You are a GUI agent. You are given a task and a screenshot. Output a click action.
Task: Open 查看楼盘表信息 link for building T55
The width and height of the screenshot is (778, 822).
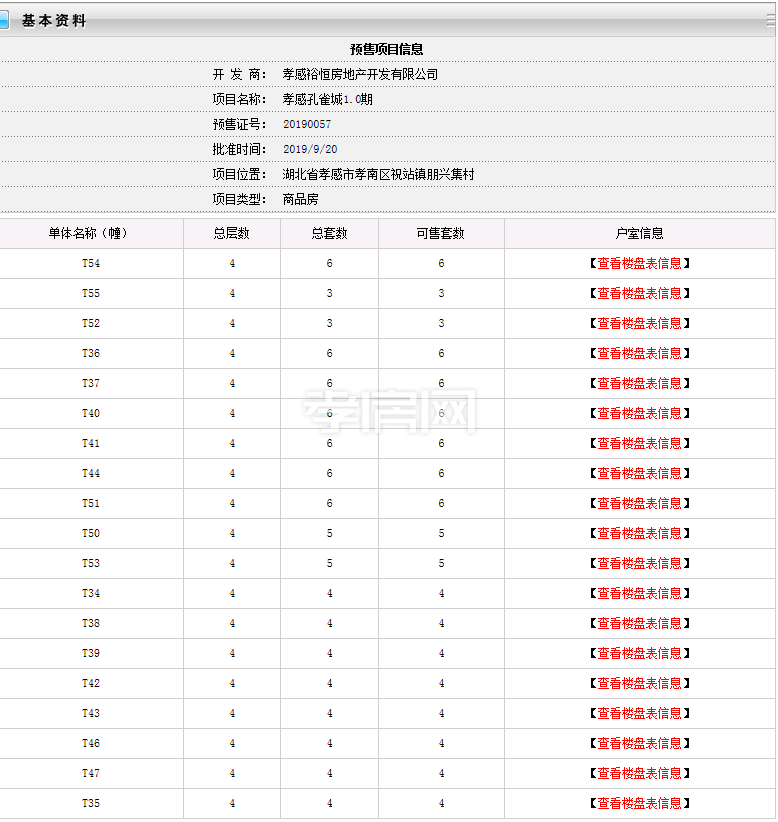click(639, 294)
